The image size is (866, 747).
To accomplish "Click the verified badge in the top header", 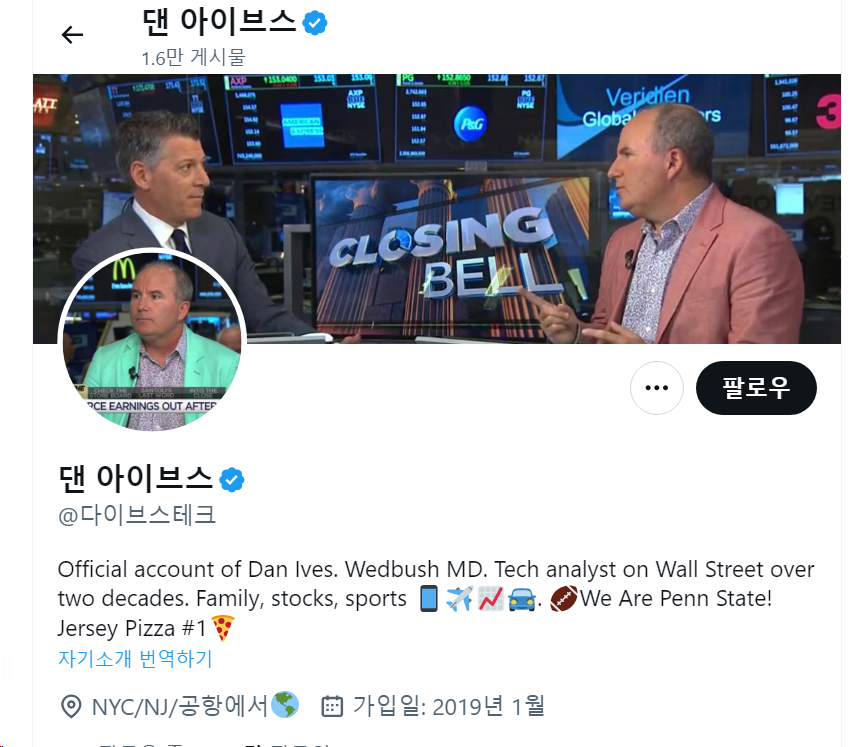I will (315, 23).
